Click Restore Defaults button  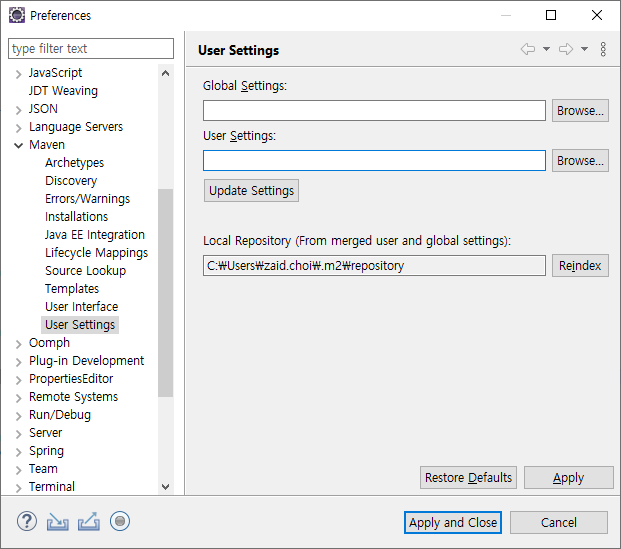pos(468,478)
